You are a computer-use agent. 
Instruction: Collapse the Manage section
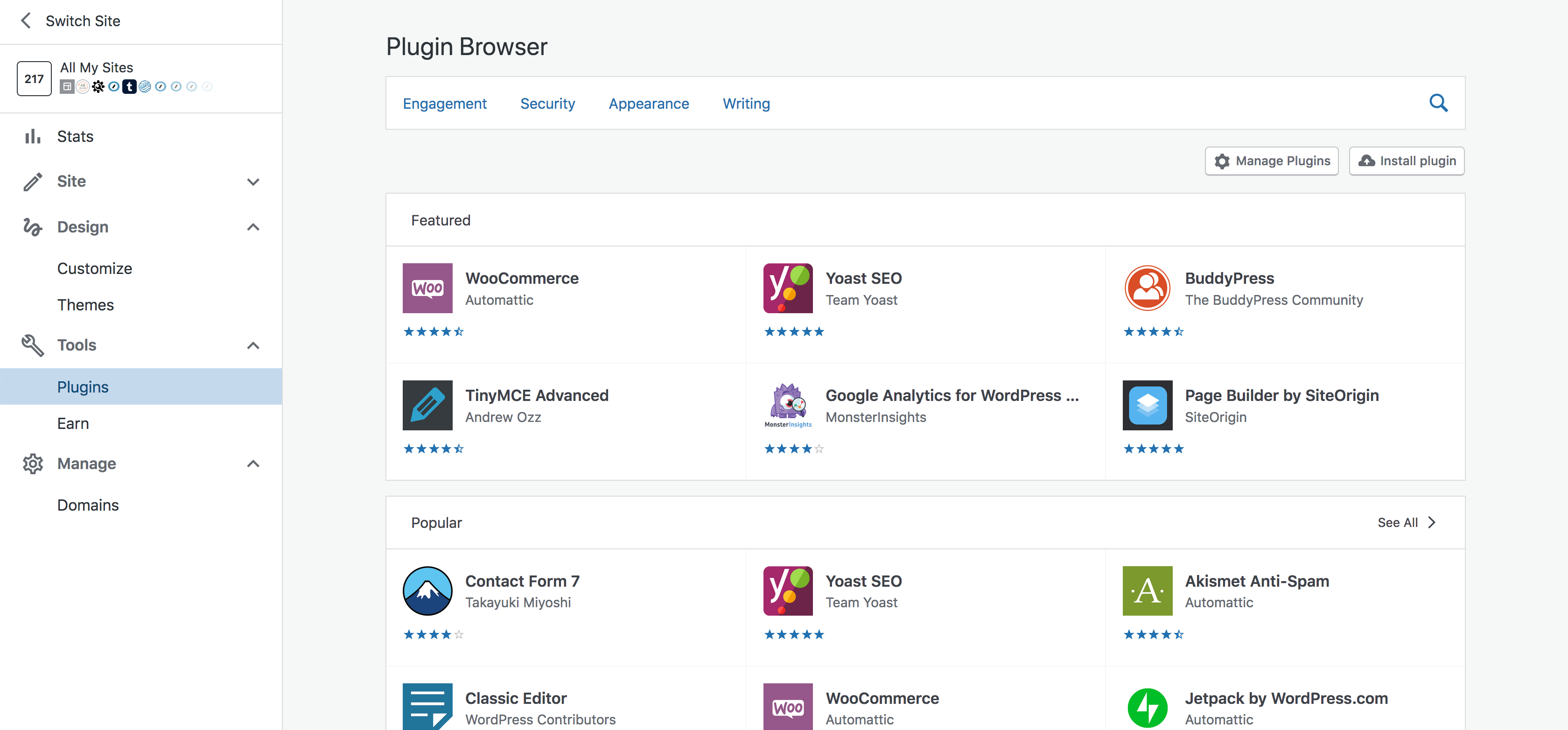pyautogui.click(x=253, y=464)
